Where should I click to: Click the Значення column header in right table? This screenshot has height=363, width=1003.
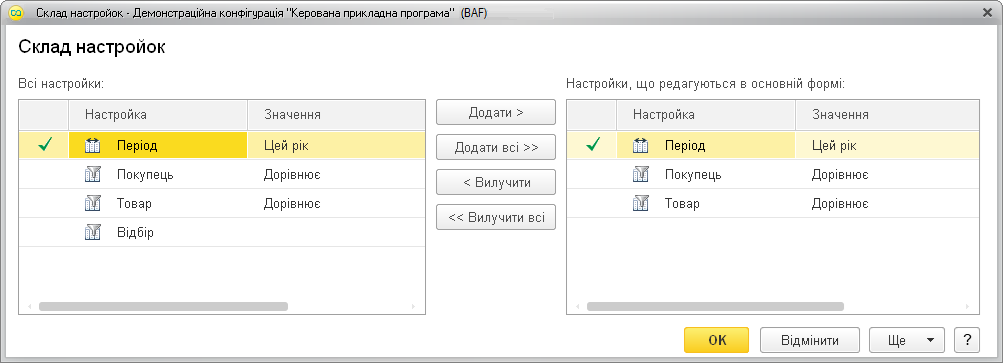[887, 115]
